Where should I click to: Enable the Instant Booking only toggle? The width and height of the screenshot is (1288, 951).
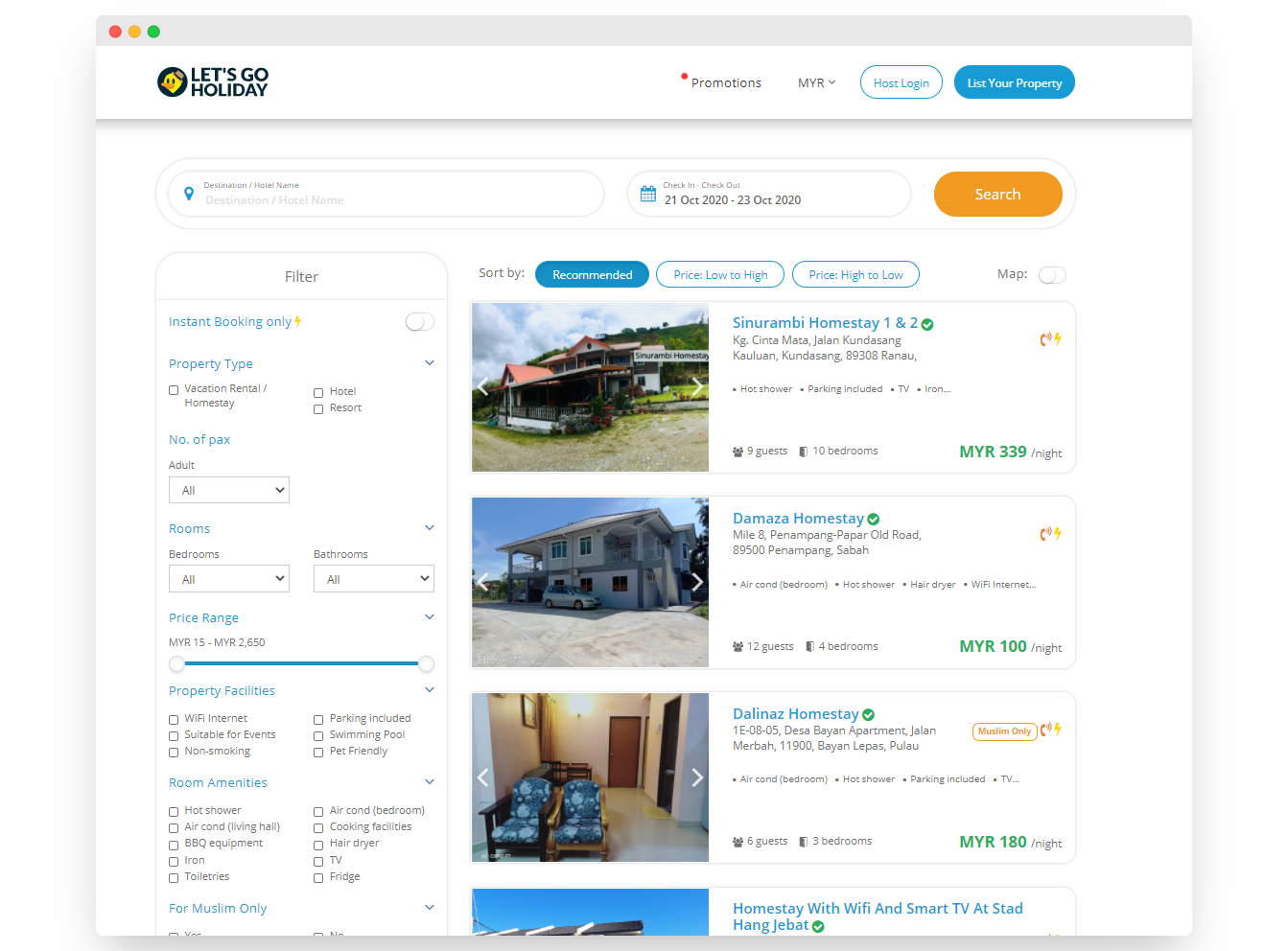[419, 322]
